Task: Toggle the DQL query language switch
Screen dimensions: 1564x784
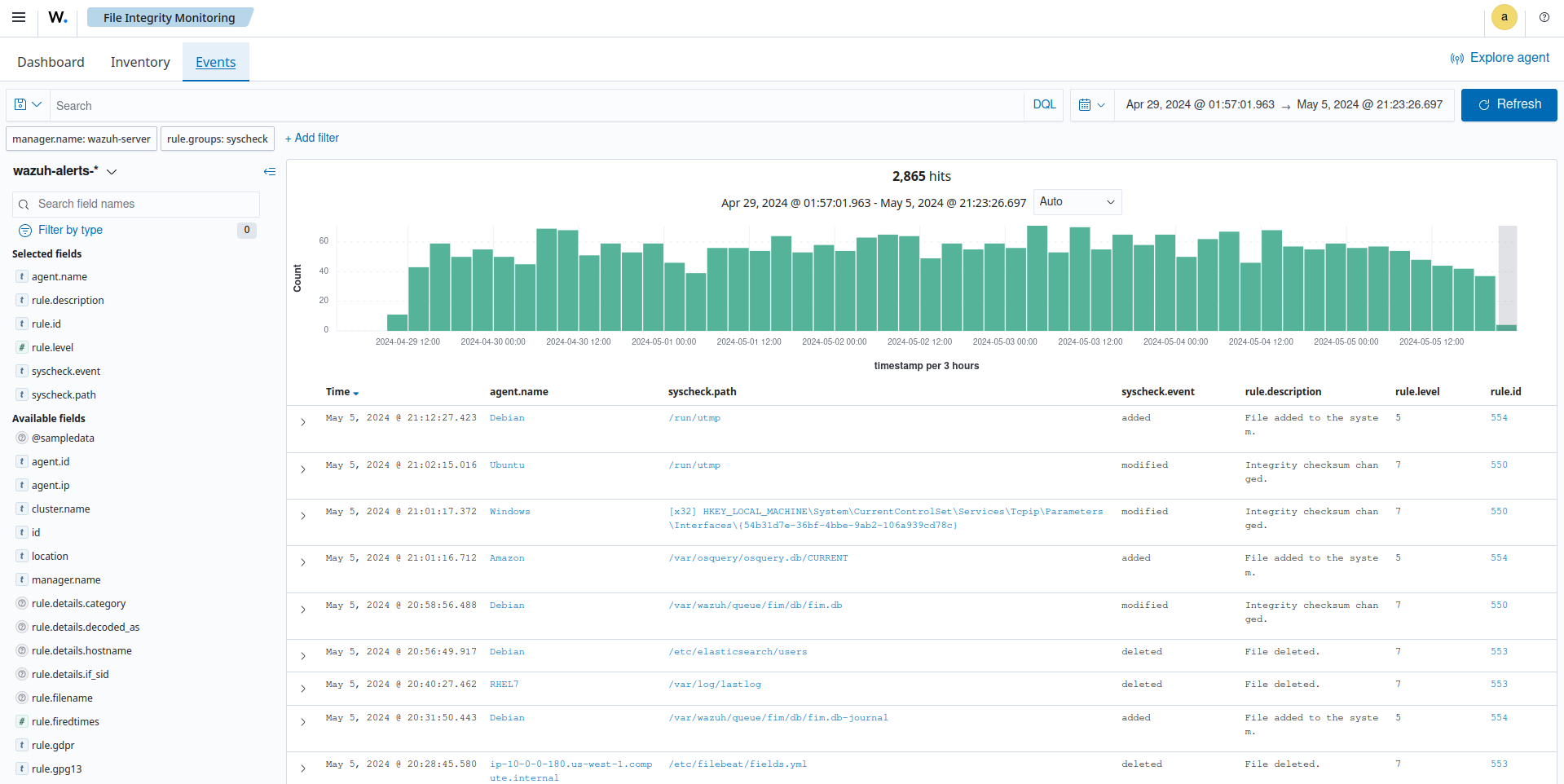Action: tap(1043, 104)
